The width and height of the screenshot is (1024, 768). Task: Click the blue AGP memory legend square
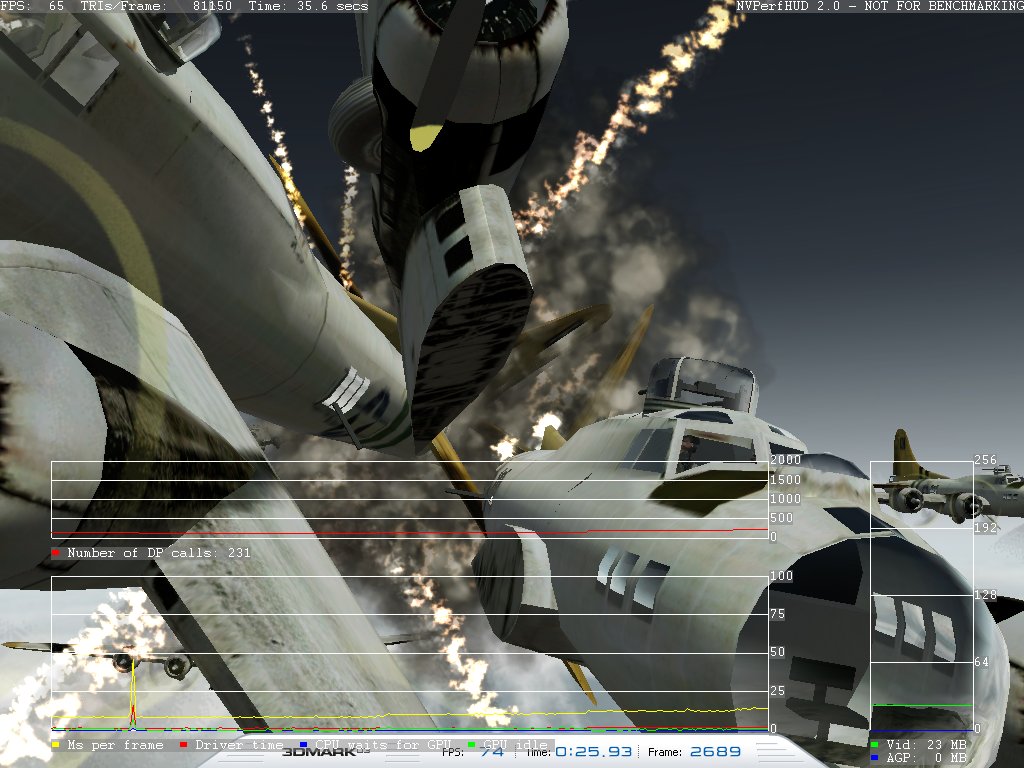tap(874, 758)
